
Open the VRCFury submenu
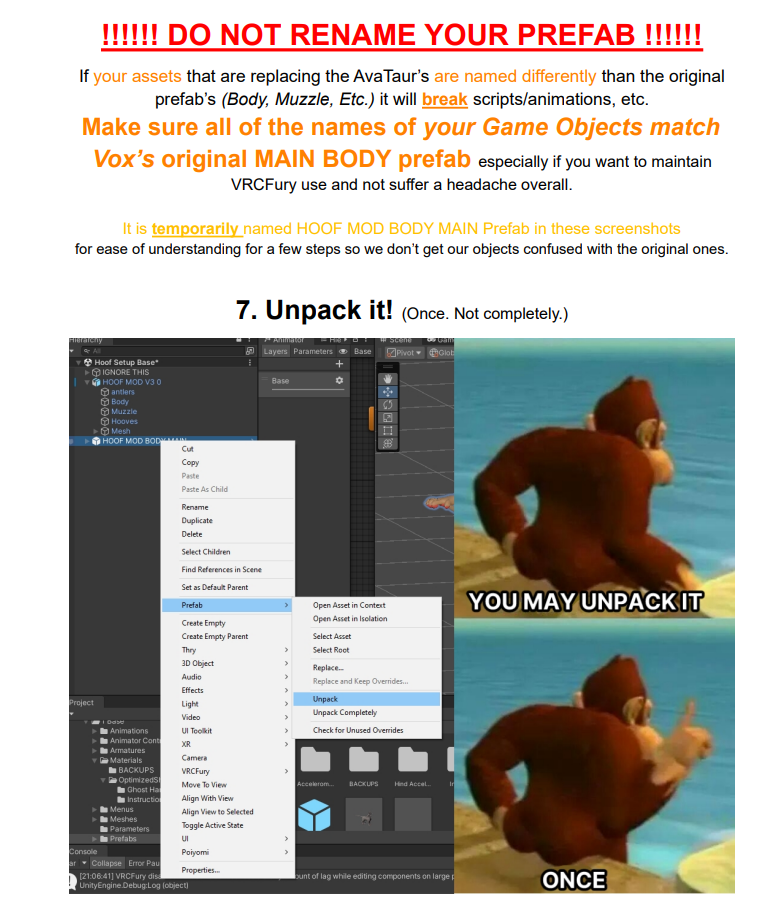[x=228, y=771]
